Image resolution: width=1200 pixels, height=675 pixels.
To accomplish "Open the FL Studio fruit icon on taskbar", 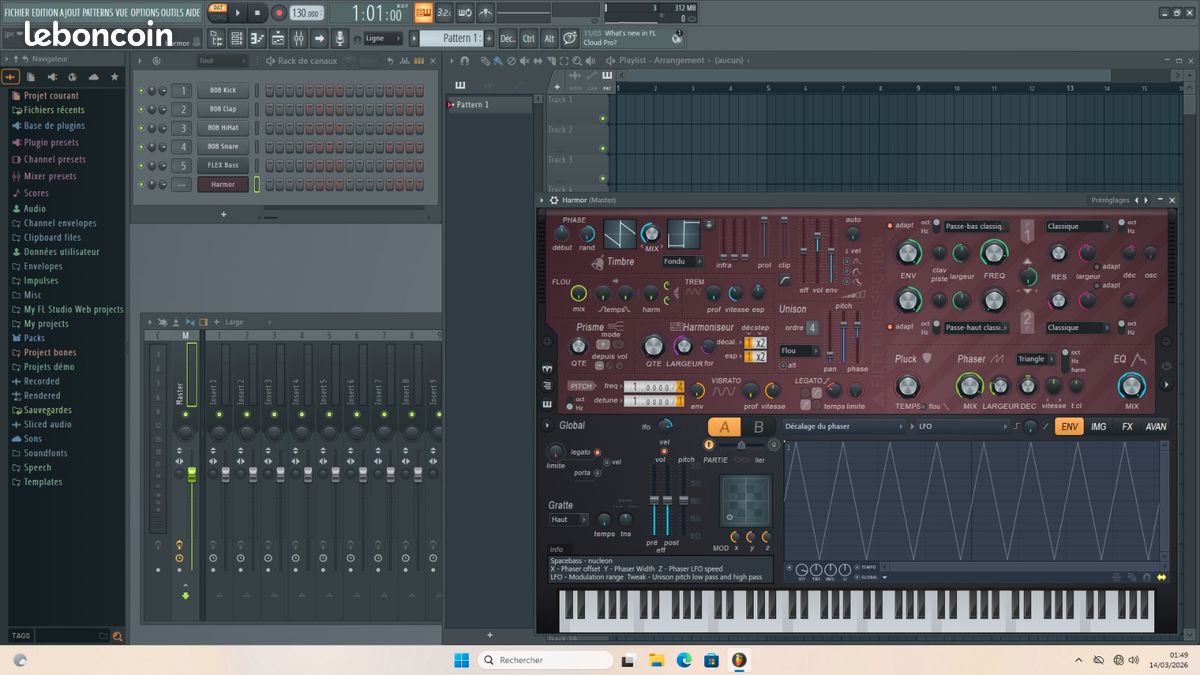I will (739, 660).
